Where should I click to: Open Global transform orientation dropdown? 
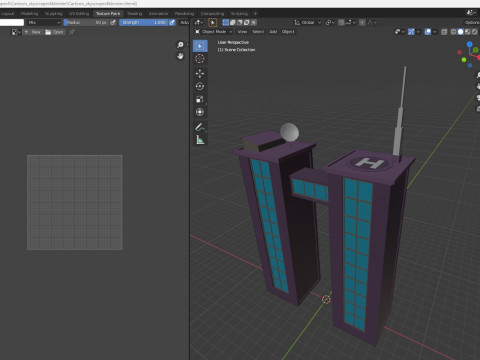(x=308, y=22)
